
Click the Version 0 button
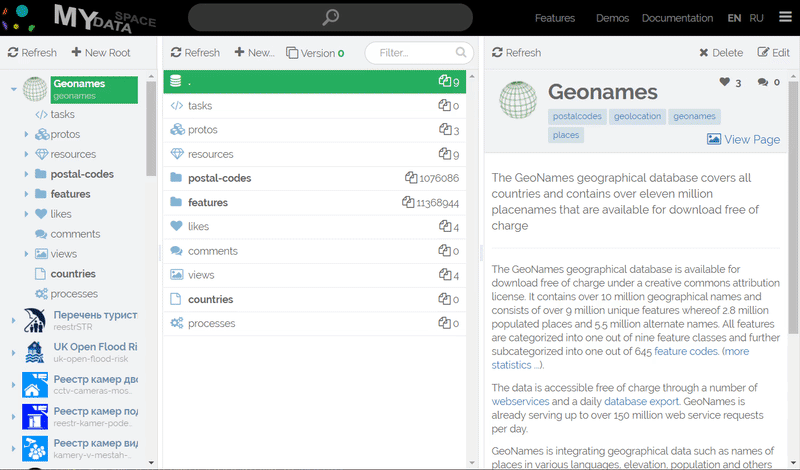[315, 53]
